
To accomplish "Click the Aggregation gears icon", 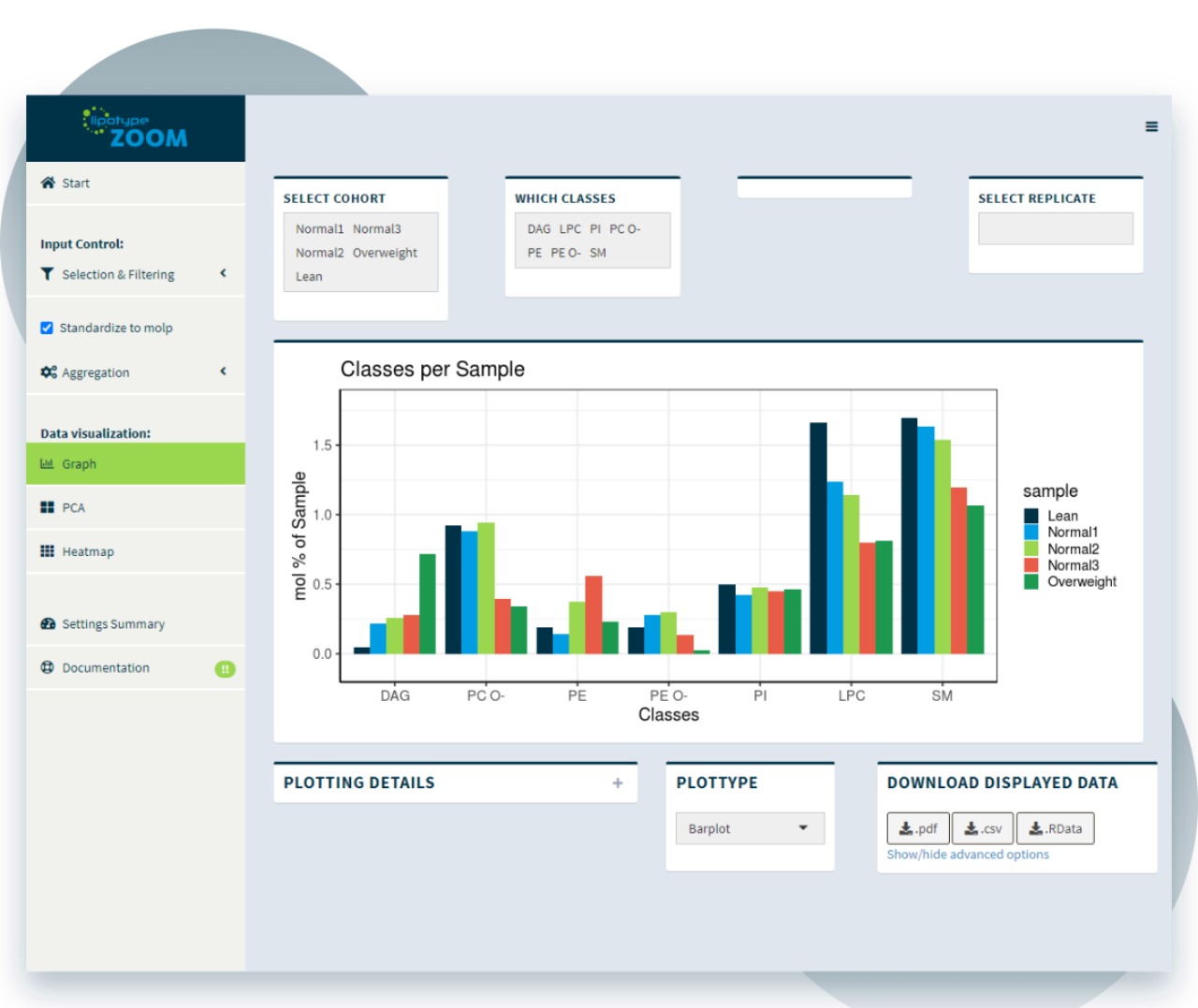I will point(49,373).
